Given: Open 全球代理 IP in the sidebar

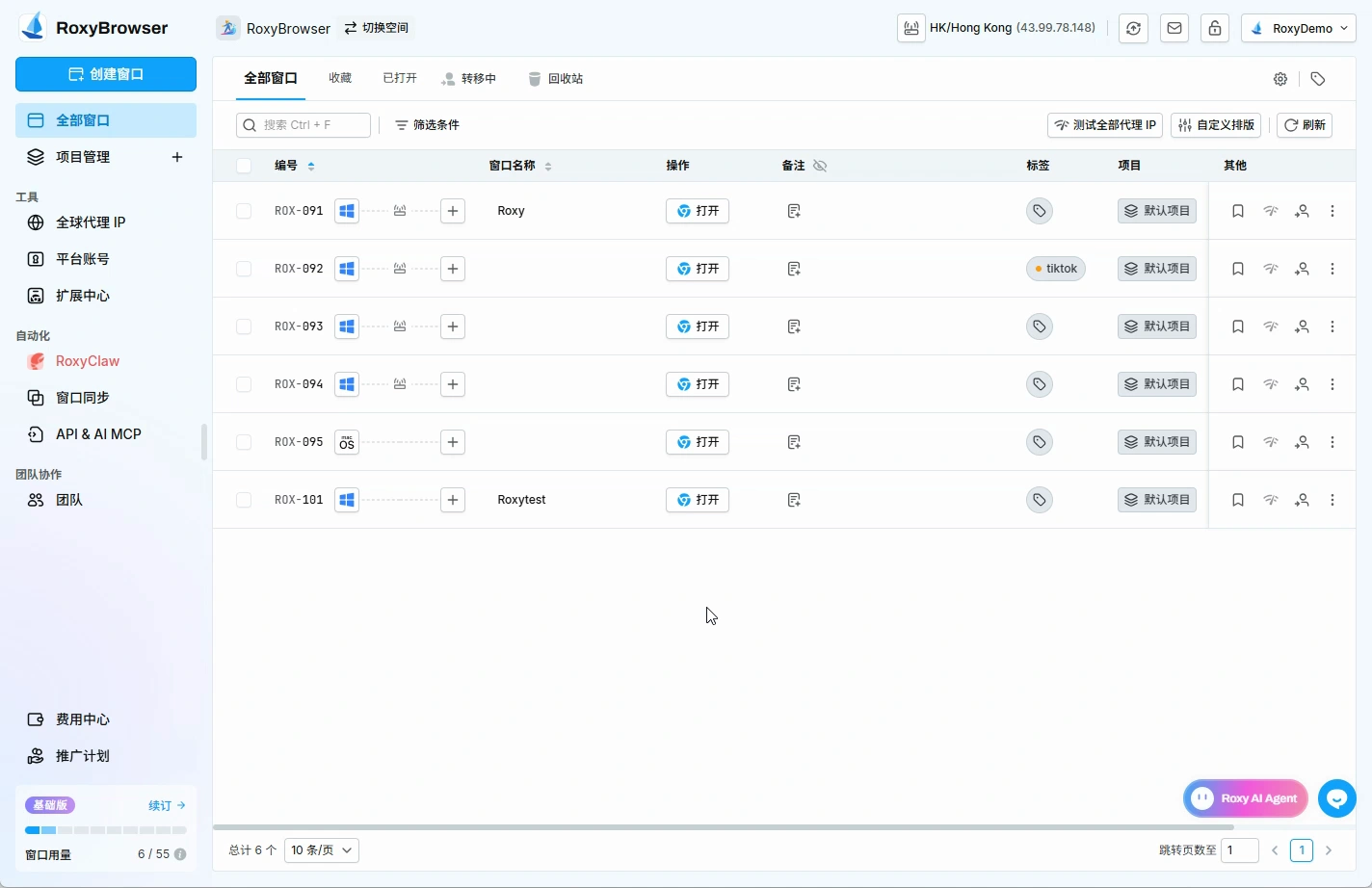Looking at the screenshot, I should (x=106, y=222).
